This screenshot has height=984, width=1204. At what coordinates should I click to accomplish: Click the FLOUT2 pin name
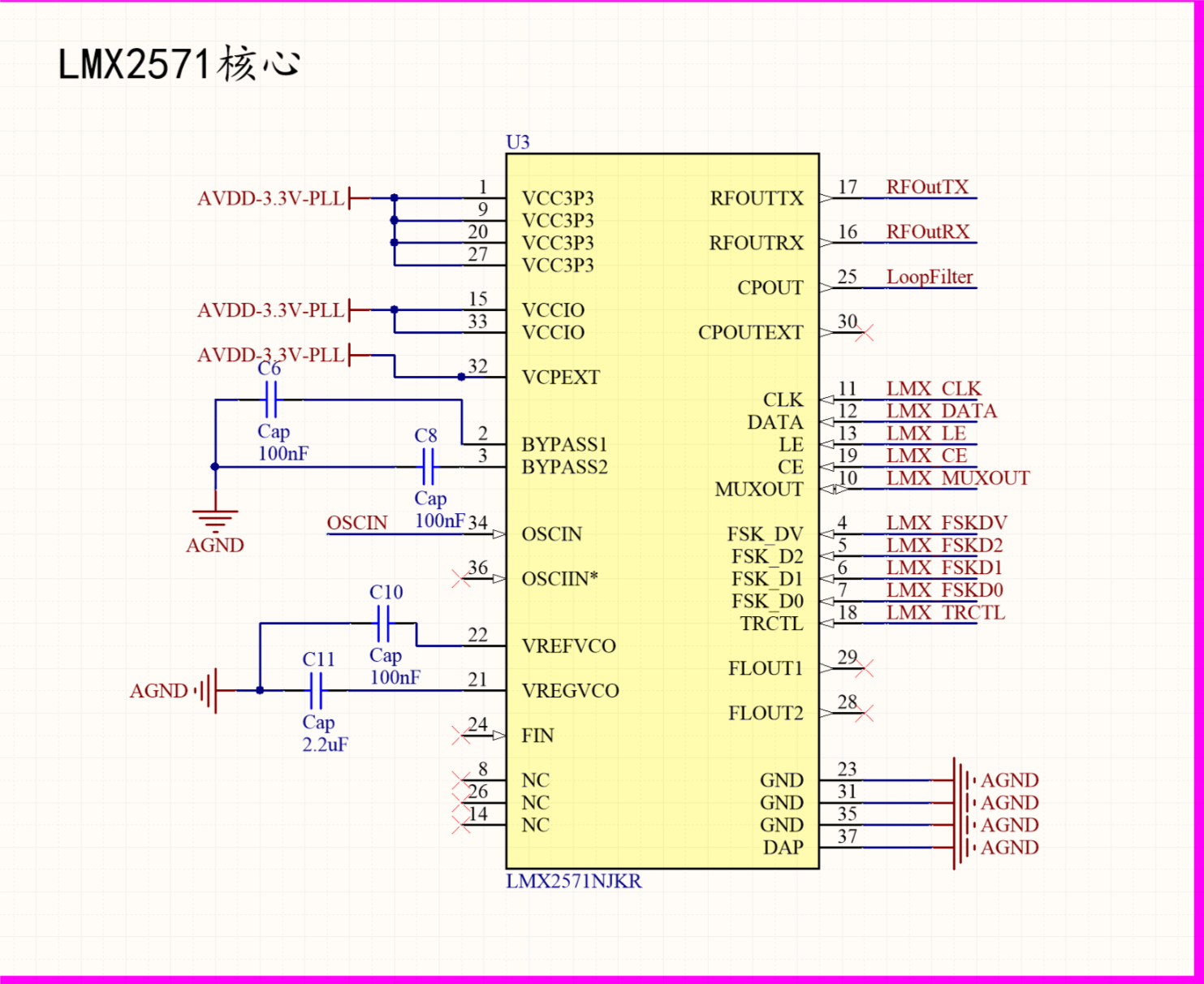coord(766,713)
